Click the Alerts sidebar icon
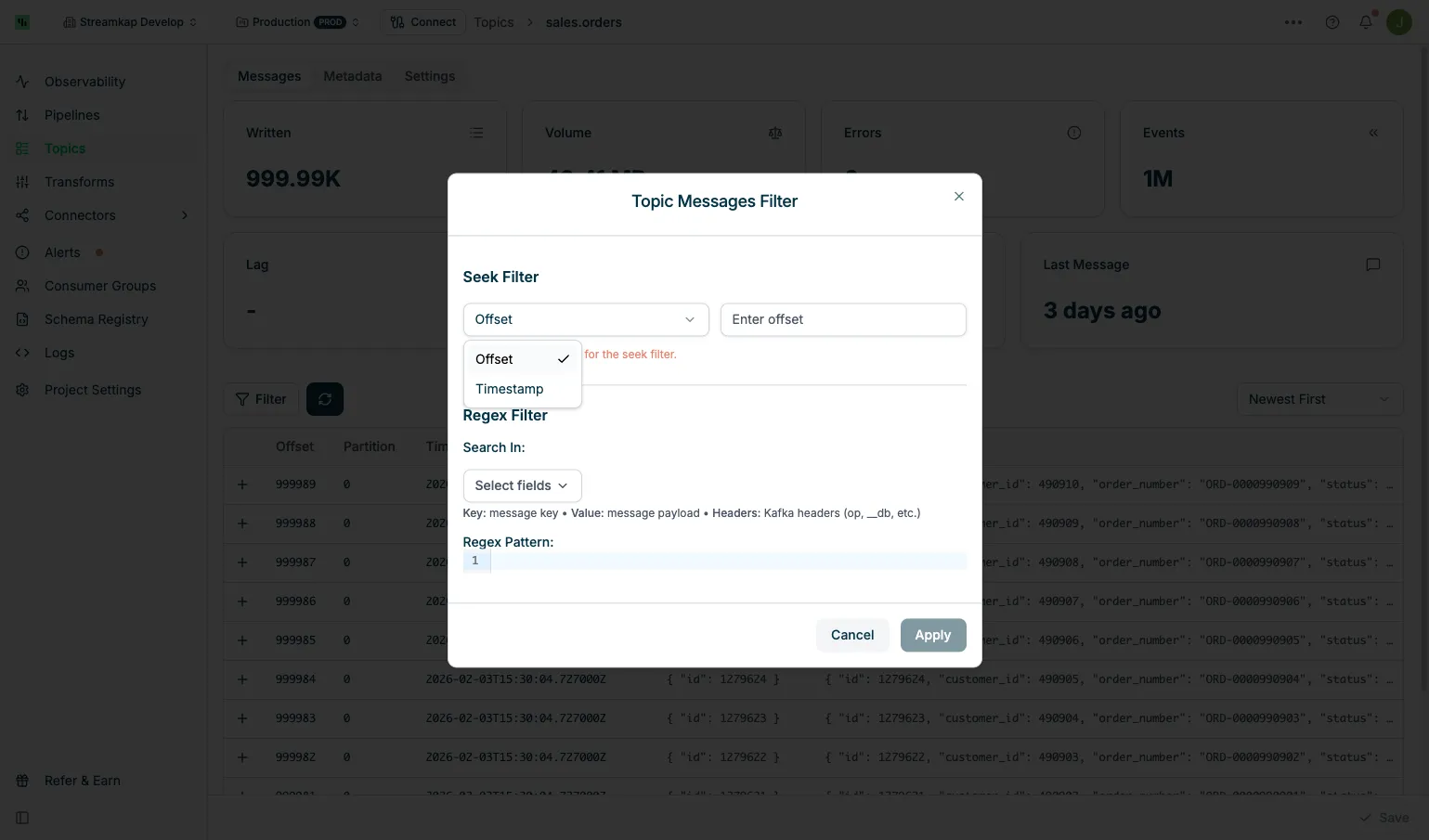 tap(22, 252)
